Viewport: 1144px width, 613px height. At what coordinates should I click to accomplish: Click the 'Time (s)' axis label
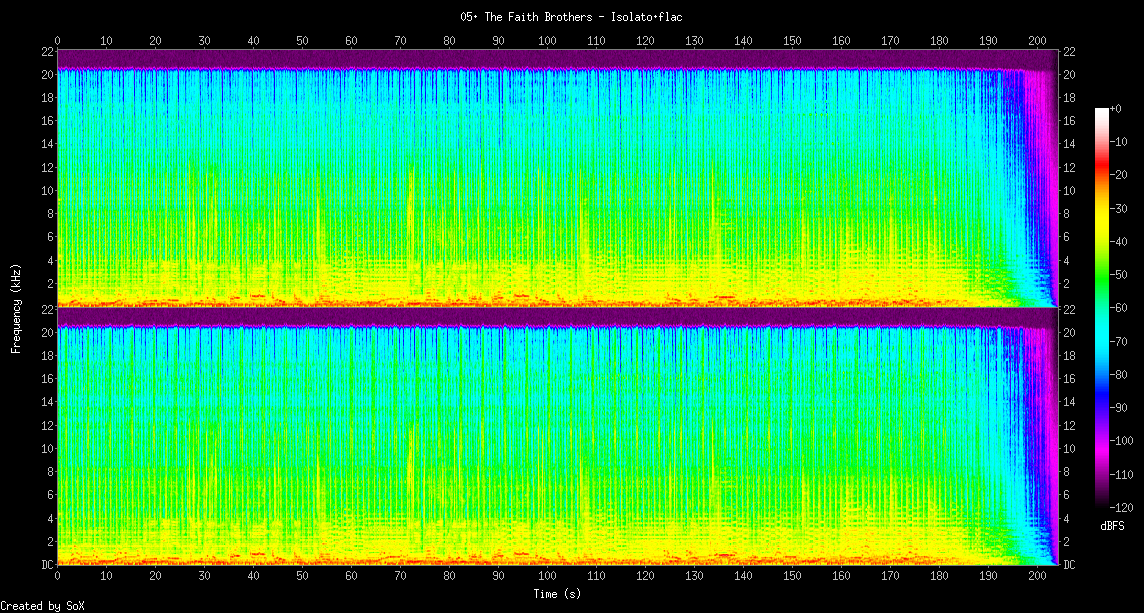(x=557, y=594)
